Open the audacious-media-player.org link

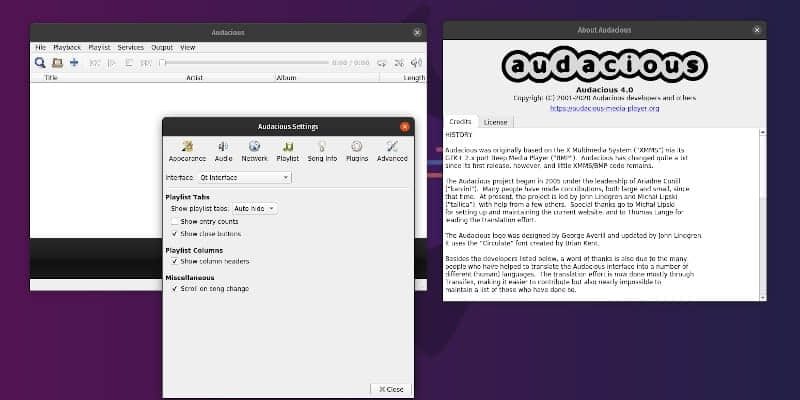(604, 109)
